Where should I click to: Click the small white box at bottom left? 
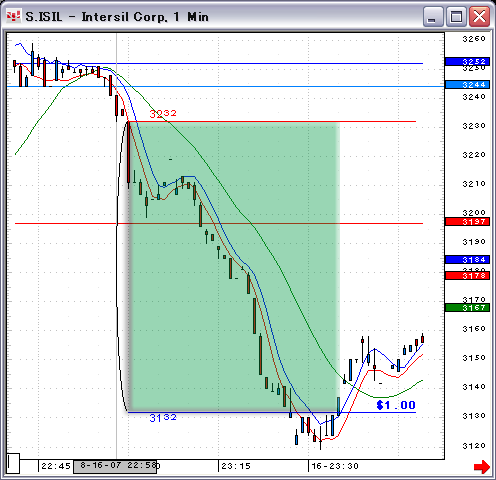(13, 463)
